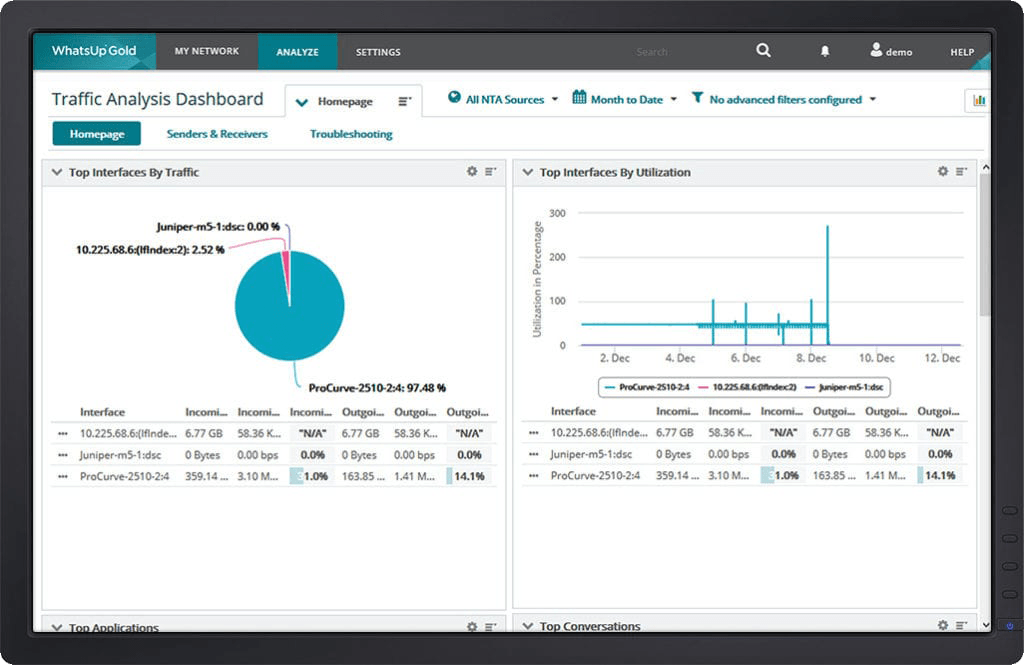This screenshot has height=665, width=1024.
Task: Click the Help link
Action: [961, 51]
